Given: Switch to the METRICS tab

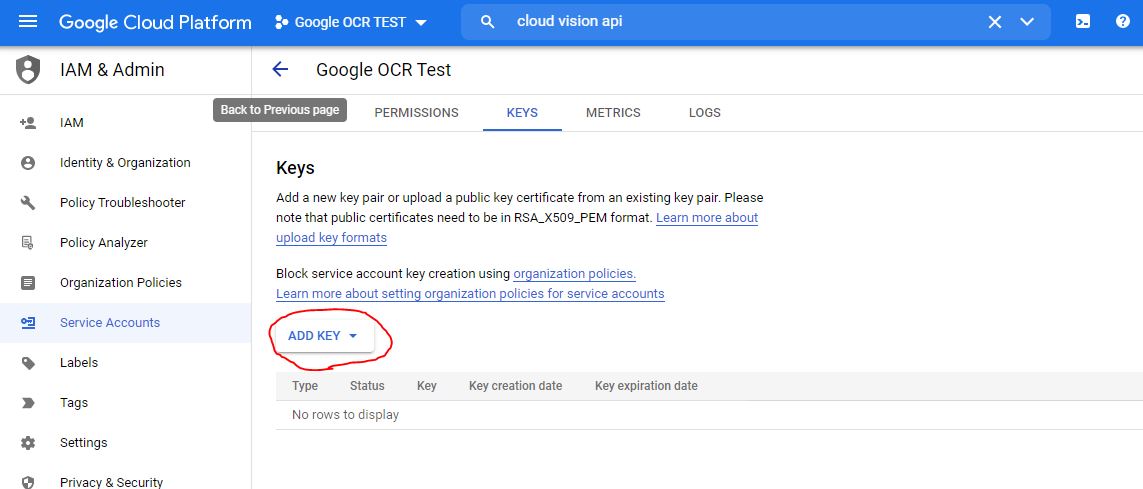Looking at the screenshot, I should [613, 113].
